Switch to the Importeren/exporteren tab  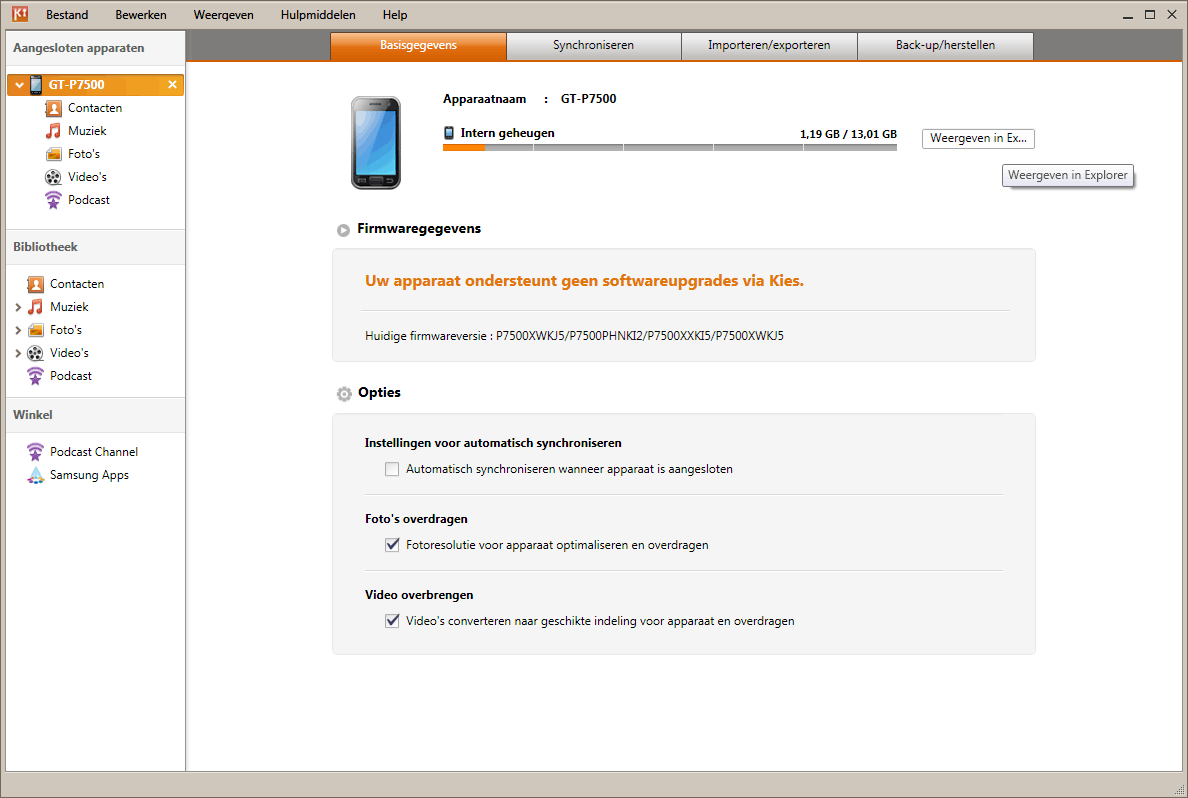tap(769, 45)
